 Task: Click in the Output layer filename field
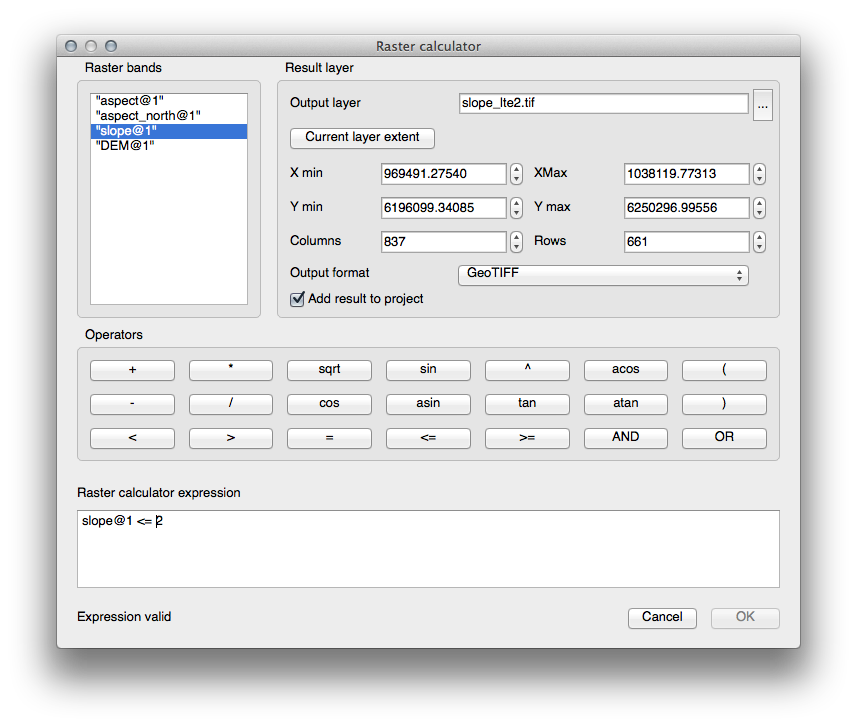(603, 104)
